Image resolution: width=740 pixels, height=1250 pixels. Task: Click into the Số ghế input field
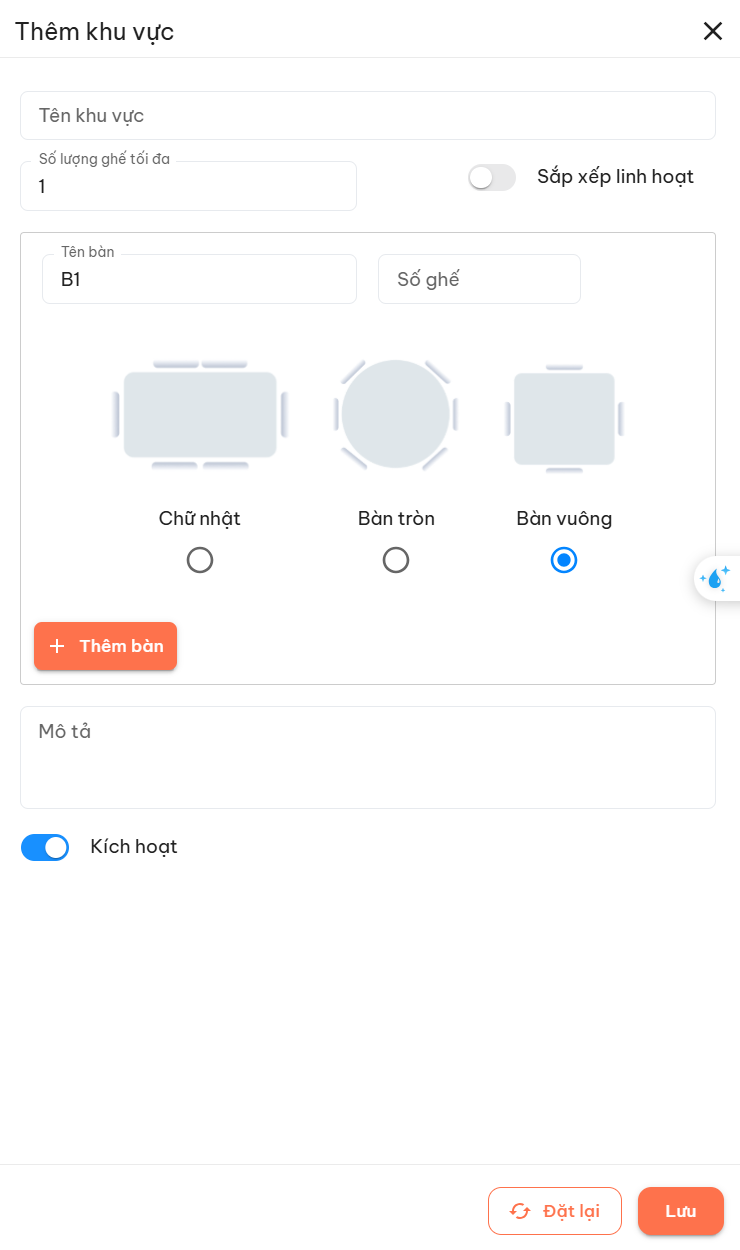point(479,280)
